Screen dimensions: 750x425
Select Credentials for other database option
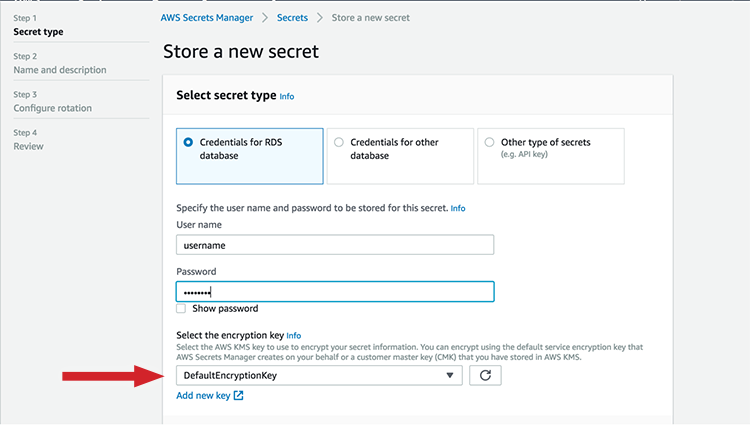(x=400, y=156)
